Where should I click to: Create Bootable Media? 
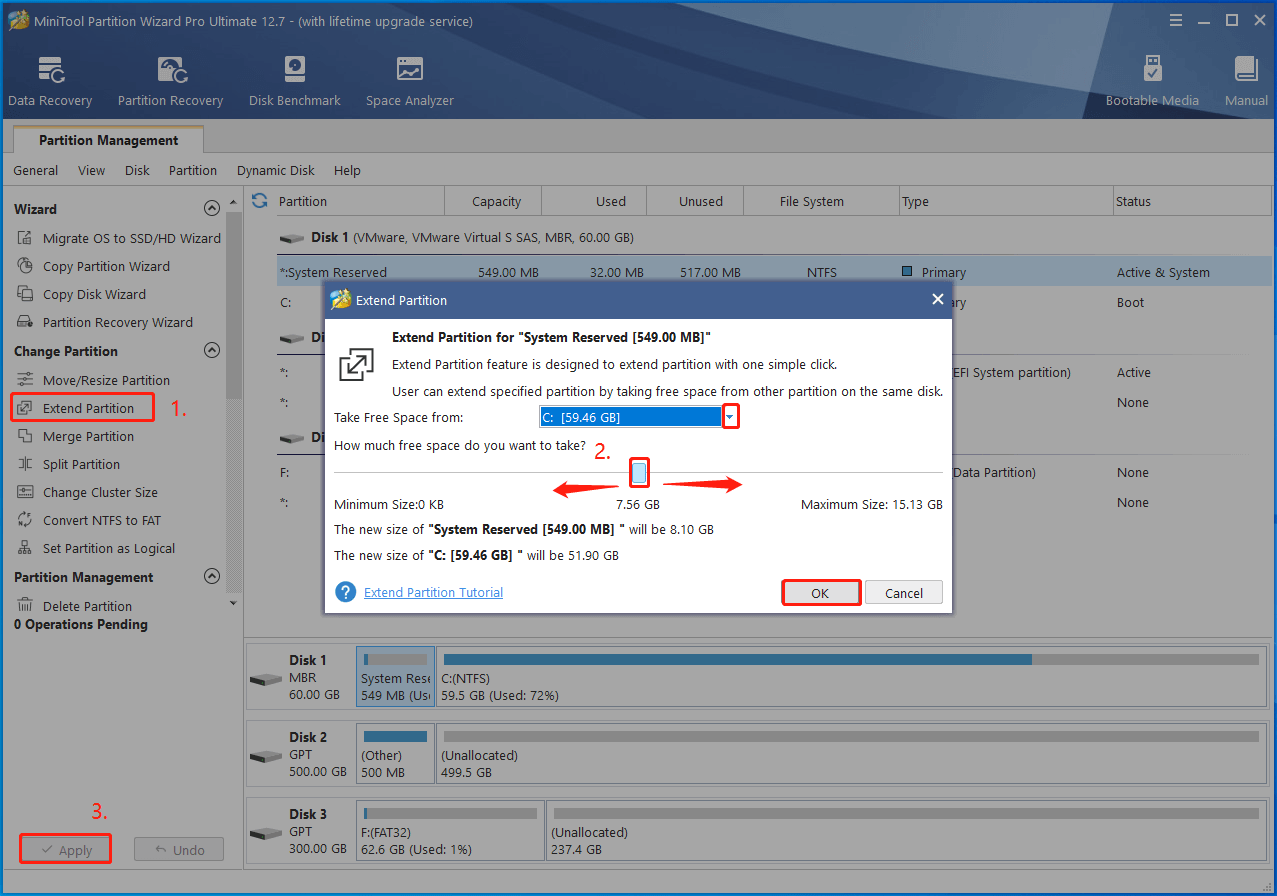pyautogui.click(x=1152, y=82)
